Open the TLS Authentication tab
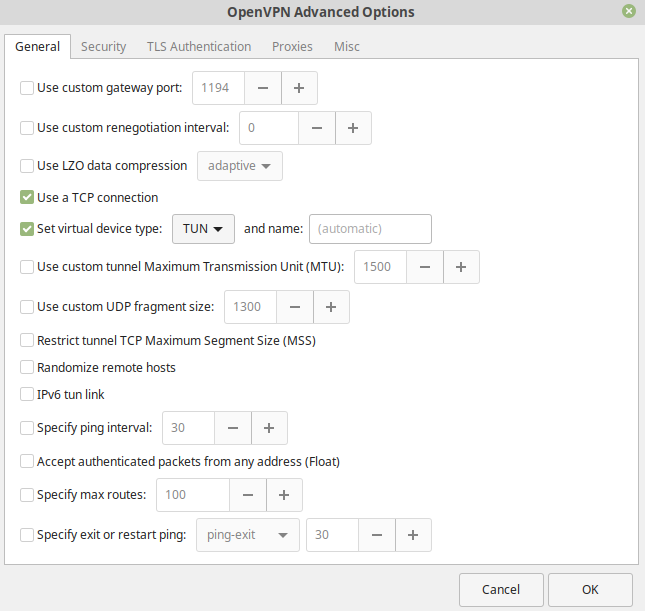645x611 pixels. [199, 47]
